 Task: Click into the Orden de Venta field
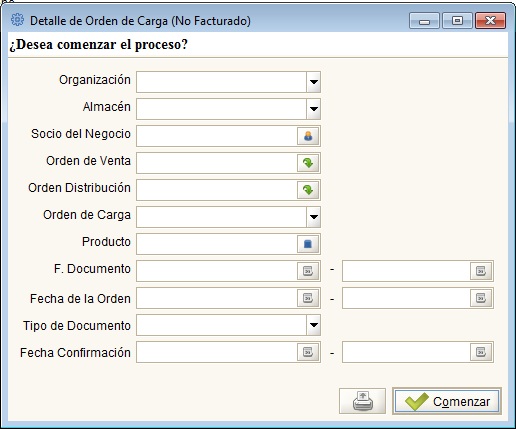point(217,163)
